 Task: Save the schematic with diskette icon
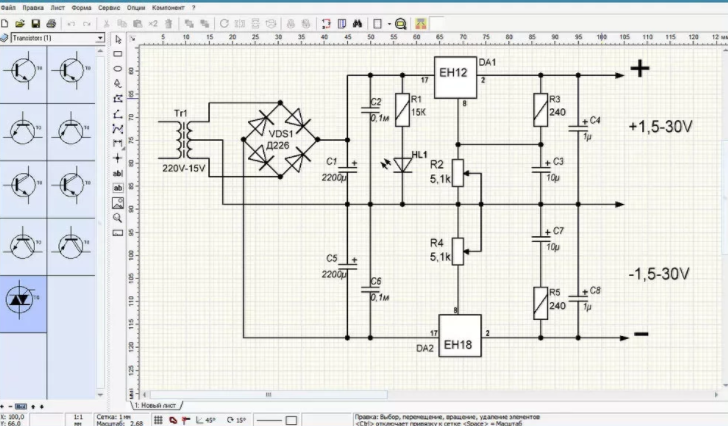pyautogui.click(x=35, y=23)
